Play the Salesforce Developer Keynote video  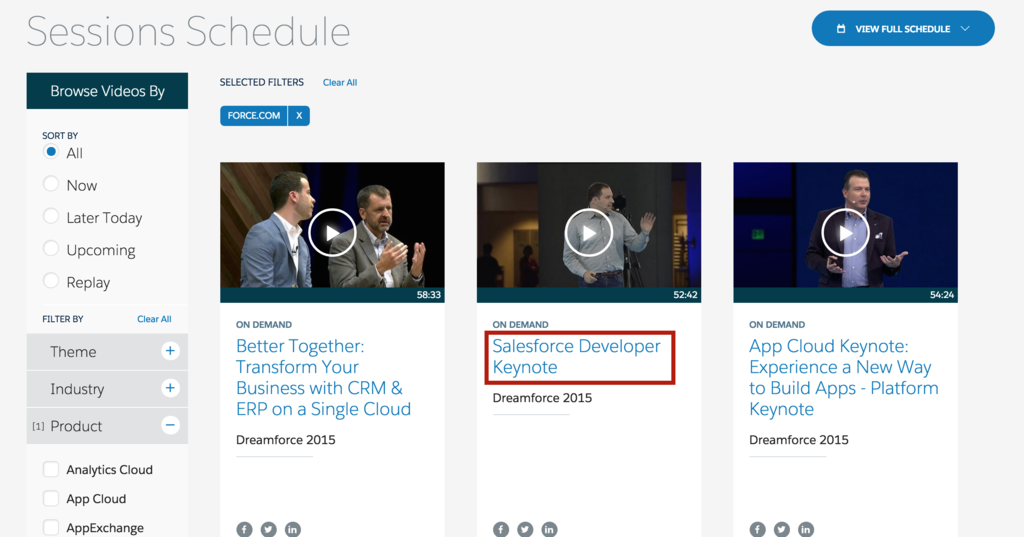click(588, 233)
